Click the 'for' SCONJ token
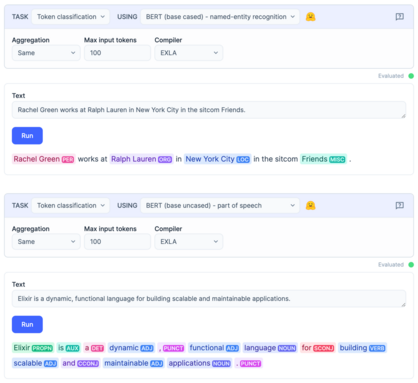This screenshot has height=383, width=418. pos(318,348)
